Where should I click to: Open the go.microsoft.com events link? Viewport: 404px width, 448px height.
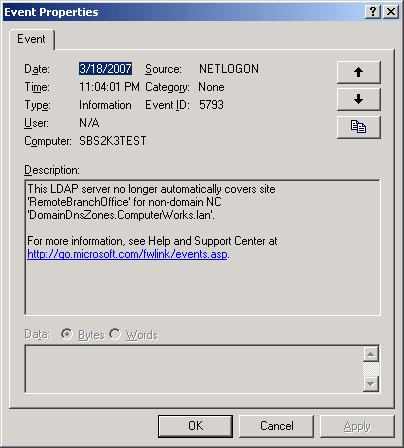coord(127,254)
